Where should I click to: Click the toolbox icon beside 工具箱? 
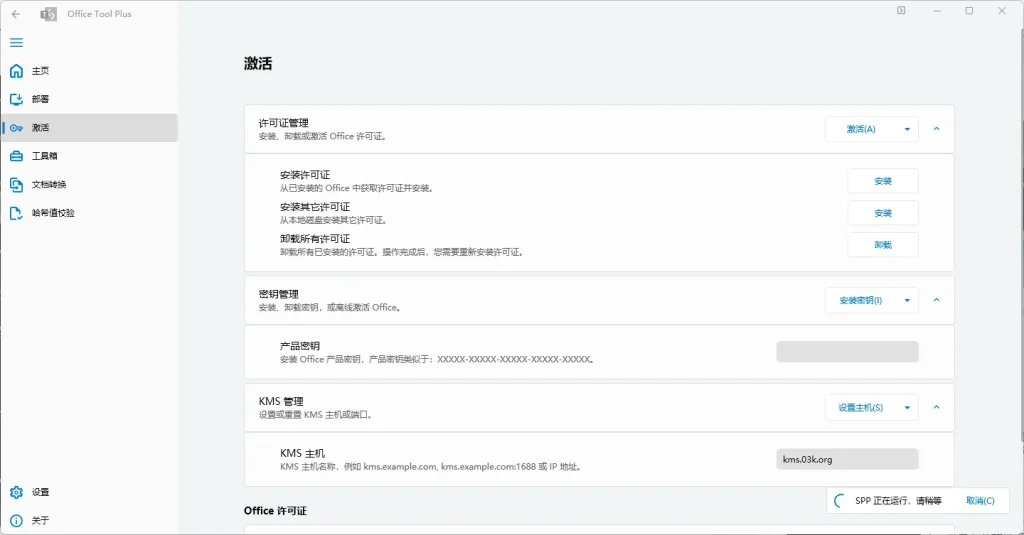(16, 156)
